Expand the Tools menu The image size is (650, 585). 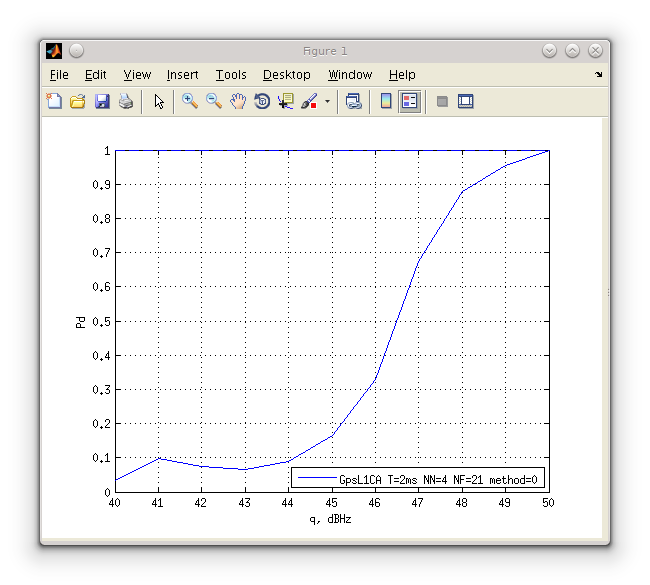click(x=230, y=75)
